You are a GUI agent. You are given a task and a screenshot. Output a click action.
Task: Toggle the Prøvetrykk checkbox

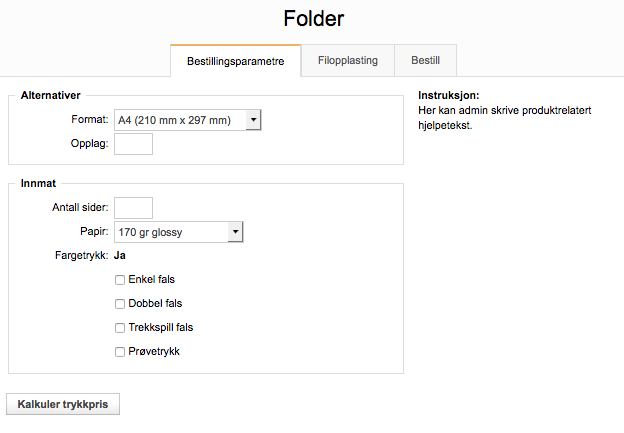pyautogui.click(x=120, y=352)
